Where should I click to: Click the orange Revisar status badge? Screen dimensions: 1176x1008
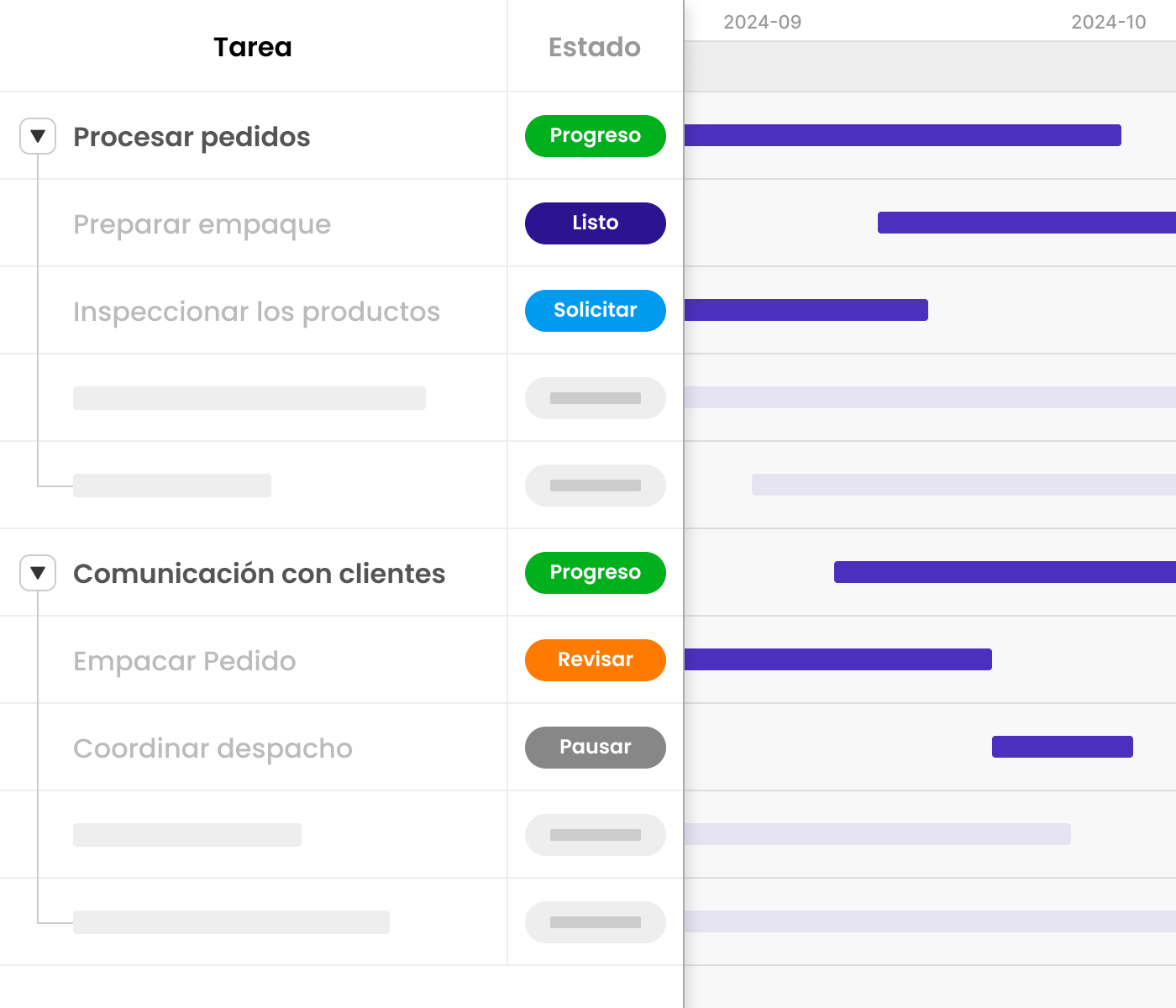click(595, 660)
